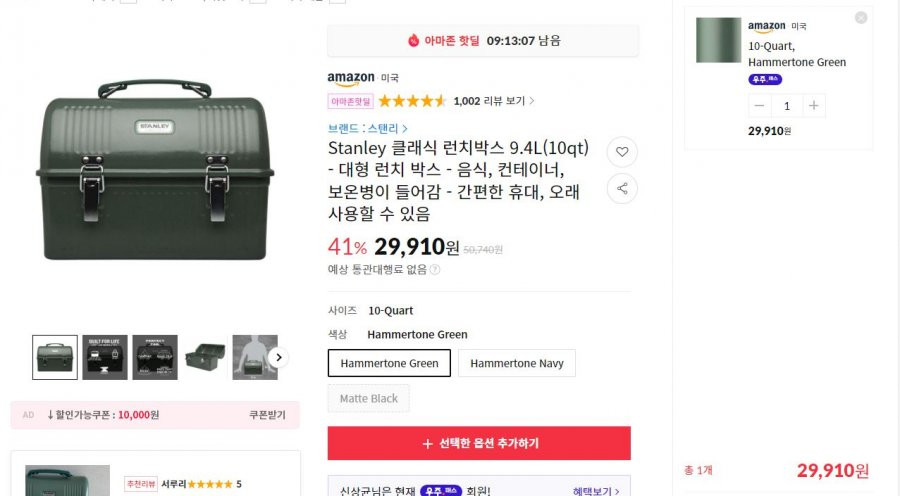The image size is (900, 496).
Task: Show next thumbnails with arrow button
Action: [x=279, y=358]
